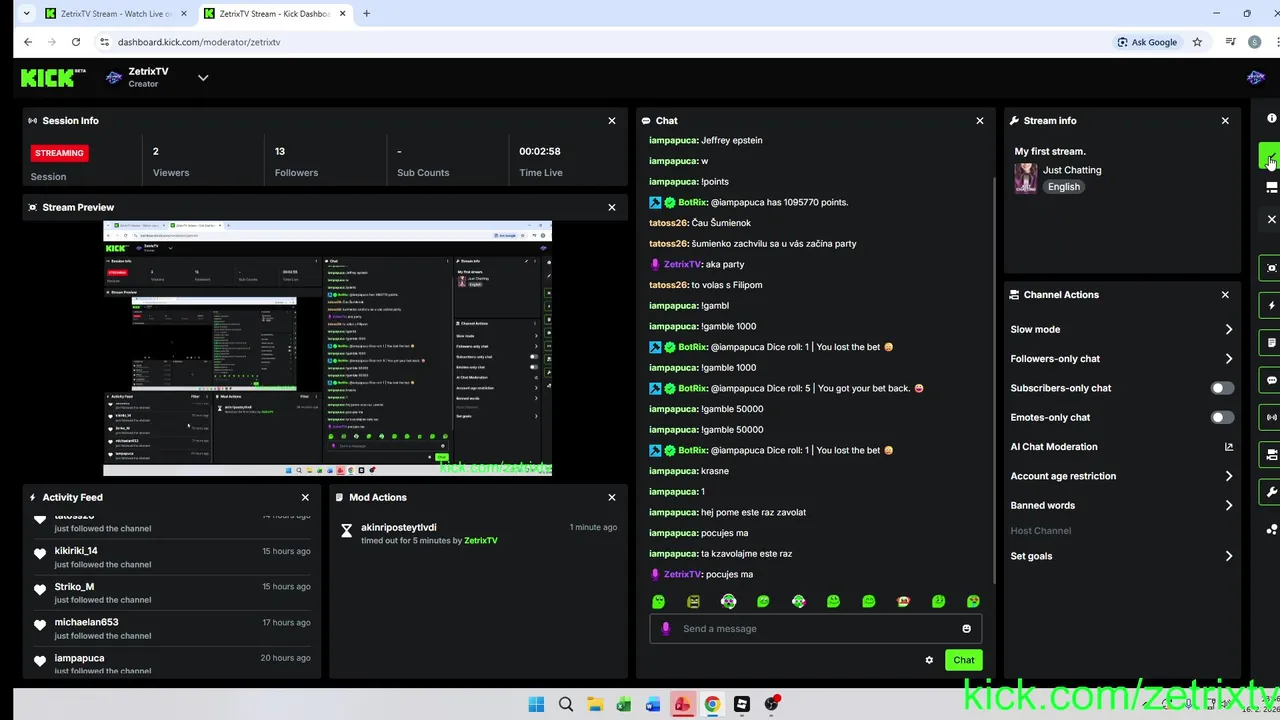This screenshot has height=720, width=1280.
Task: Open the broadcast signal sidebar icon
Action: click(1271, 417)
